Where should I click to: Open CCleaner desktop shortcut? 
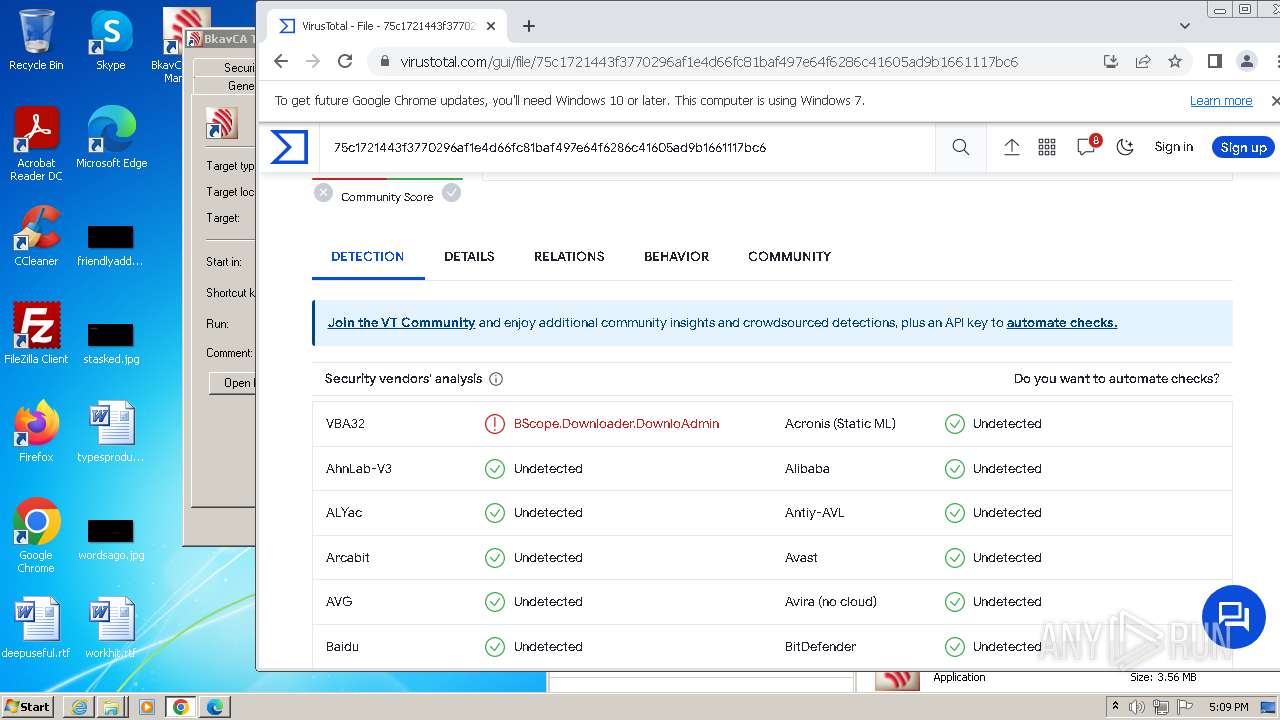[x=36, y=236]
